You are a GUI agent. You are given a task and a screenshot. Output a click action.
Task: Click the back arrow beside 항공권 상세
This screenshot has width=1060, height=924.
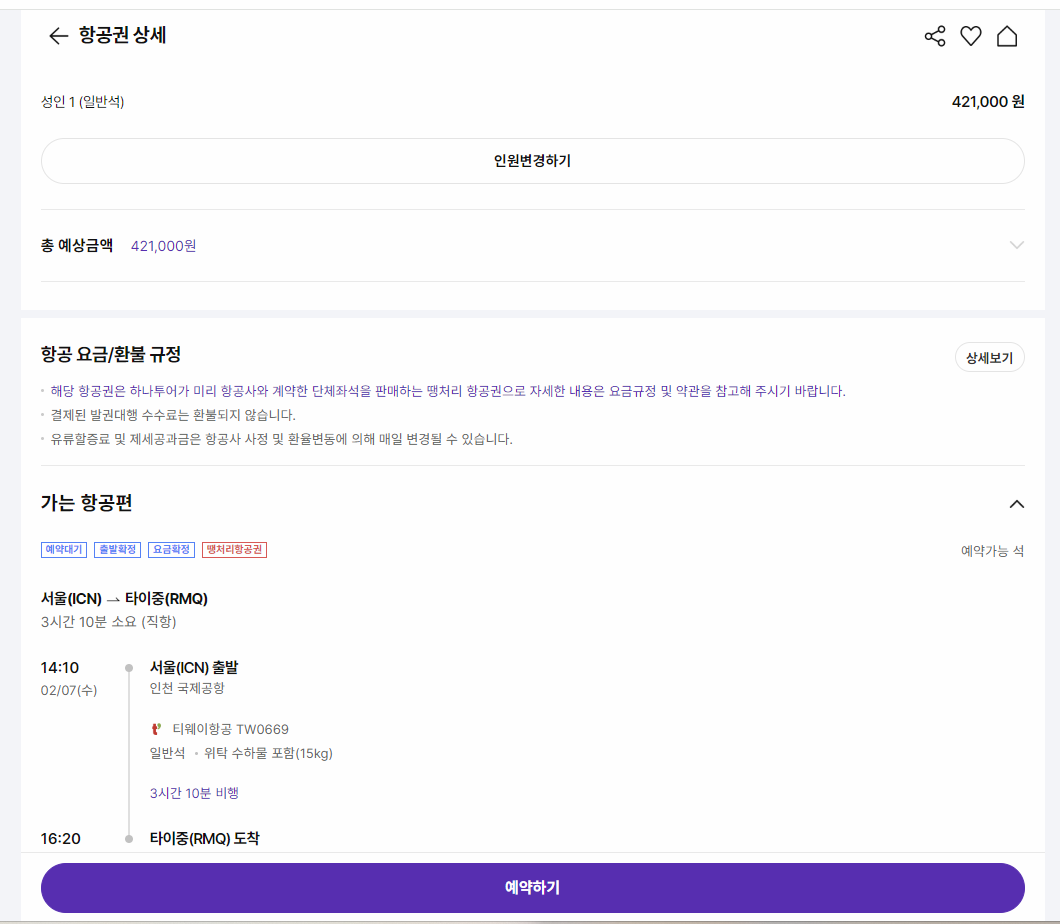tap(56, 36)
